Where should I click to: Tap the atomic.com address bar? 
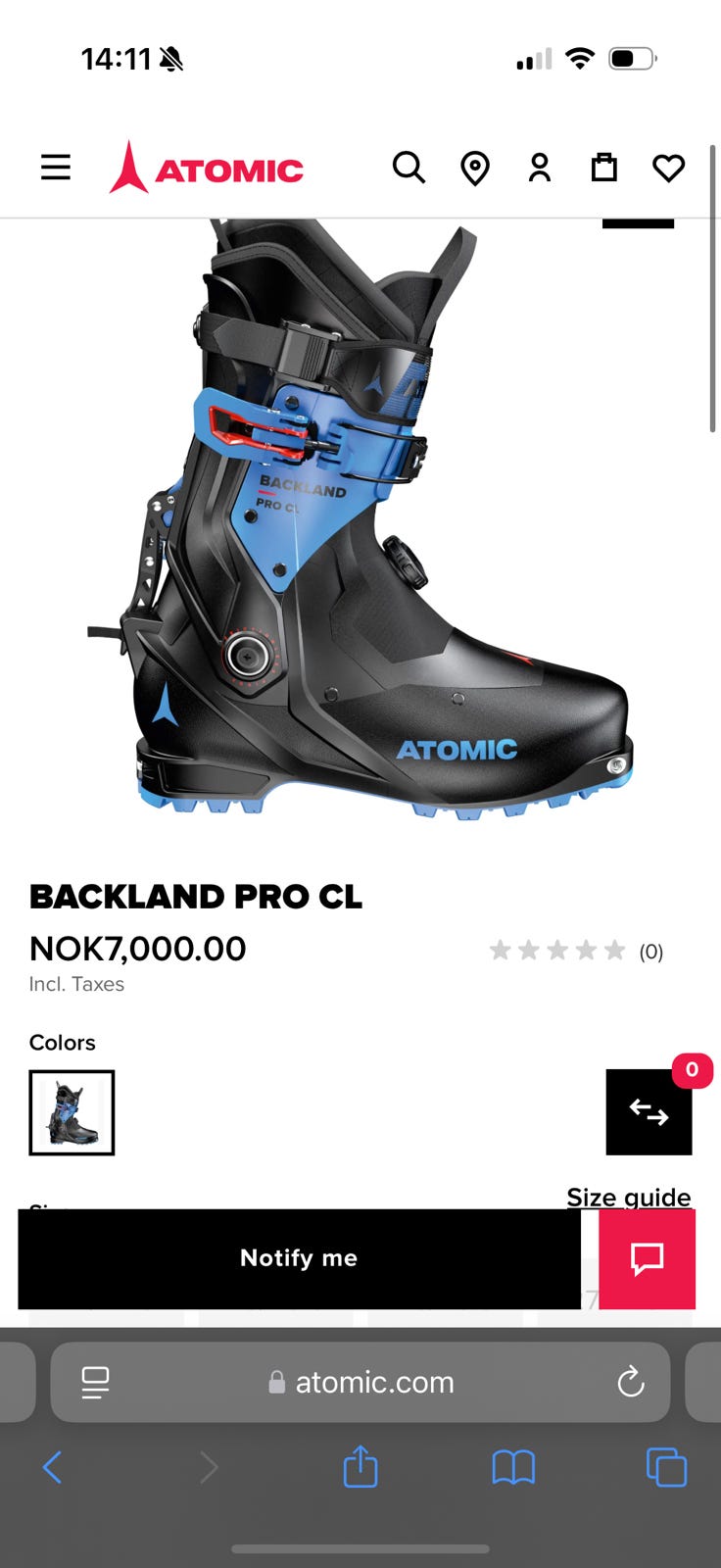[360, 1382]
